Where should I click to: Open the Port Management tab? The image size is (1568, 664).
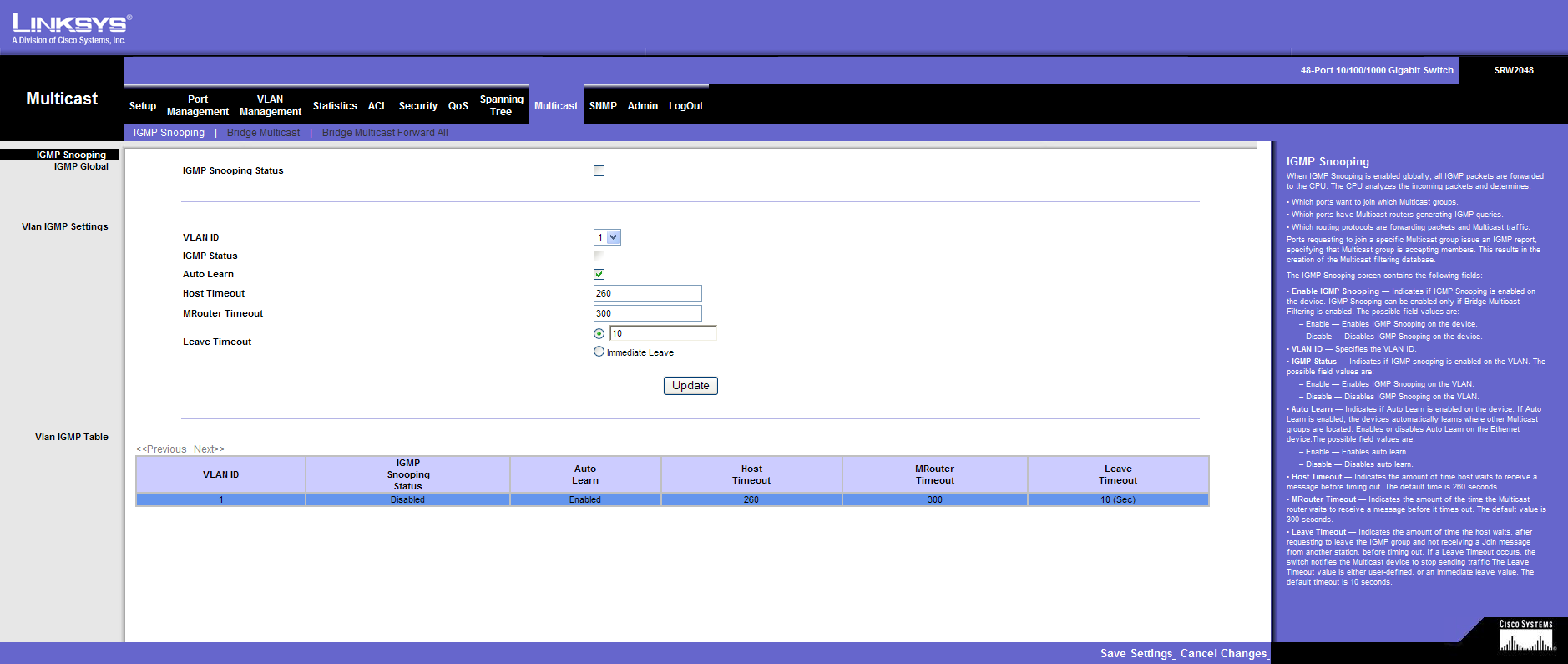(197, 105)
